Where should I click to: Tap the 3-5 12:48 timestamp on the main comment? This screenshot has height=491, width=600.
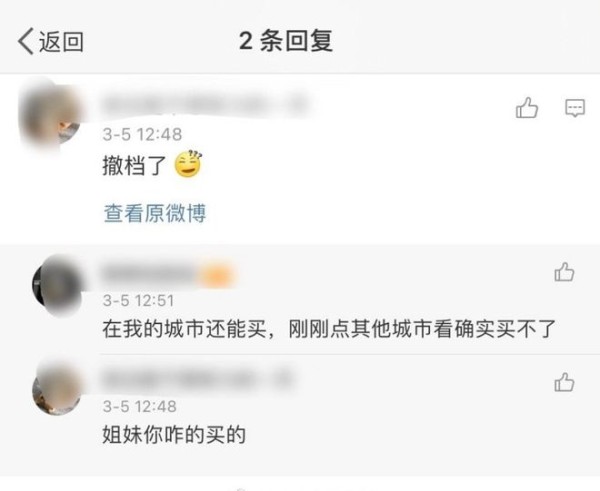click(142, 134)
